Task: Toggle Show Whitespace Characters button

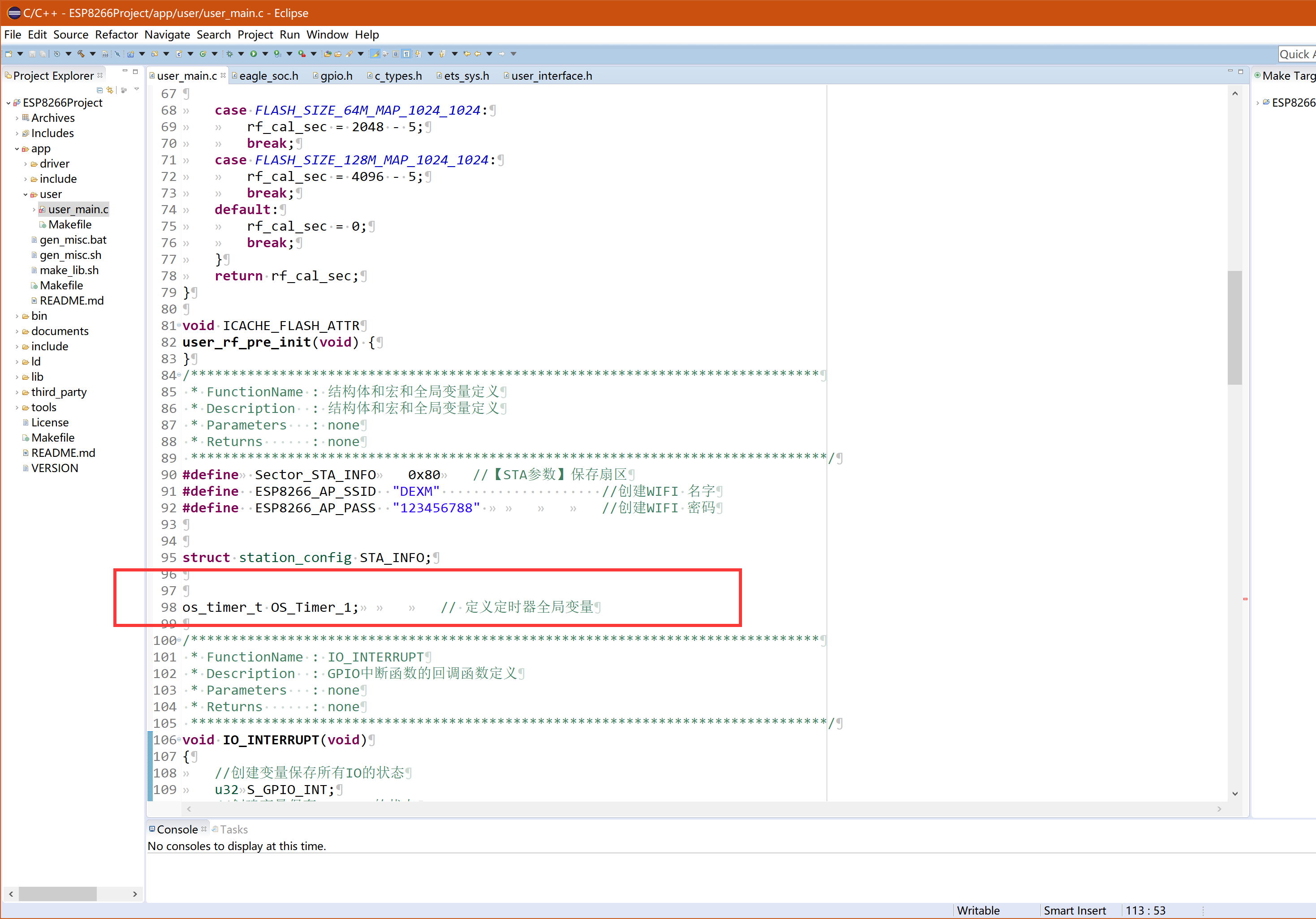Action: pyautogui.click(x=406, y=54)
